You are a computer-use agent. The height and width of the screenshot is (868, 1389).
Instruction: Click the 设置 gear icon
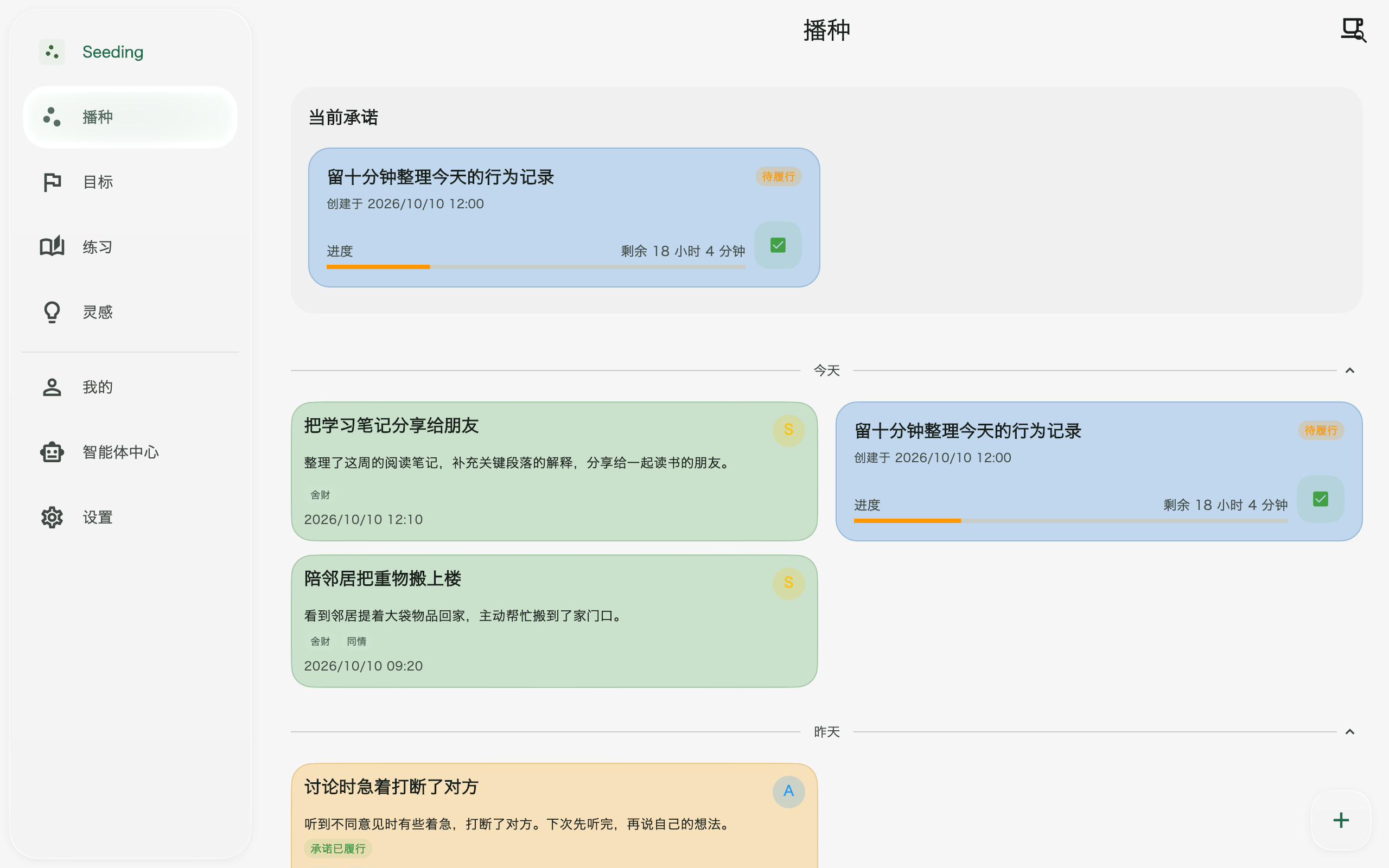click(x=52, y=517)
